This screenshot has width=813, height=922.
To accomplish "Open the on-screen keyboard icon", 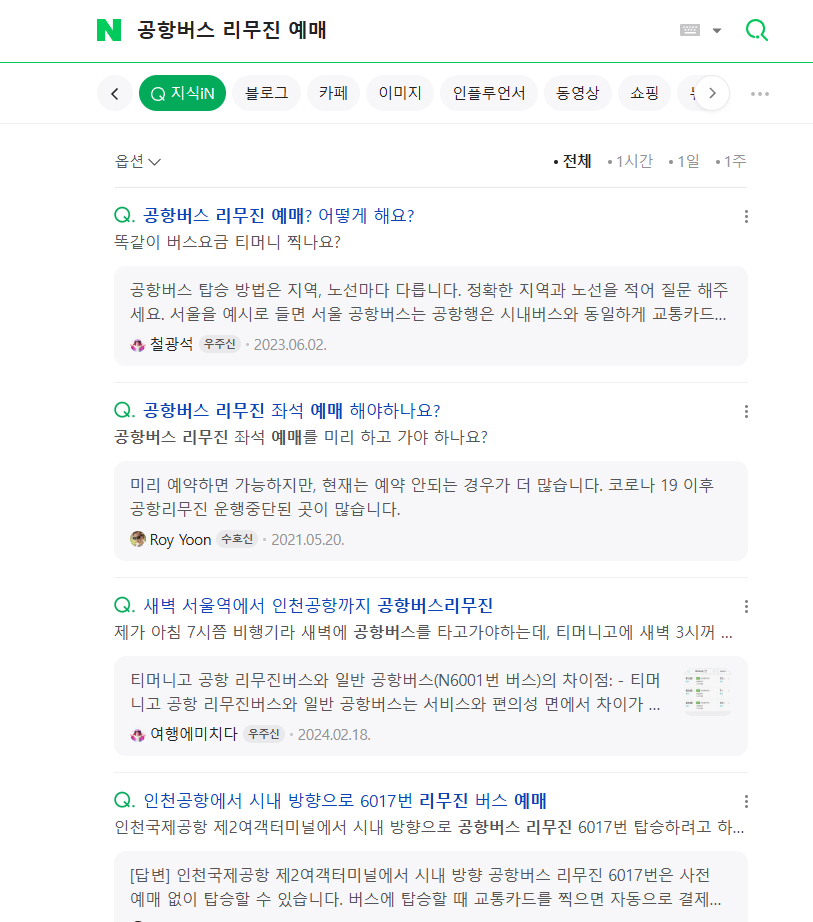I will [690, 30].
